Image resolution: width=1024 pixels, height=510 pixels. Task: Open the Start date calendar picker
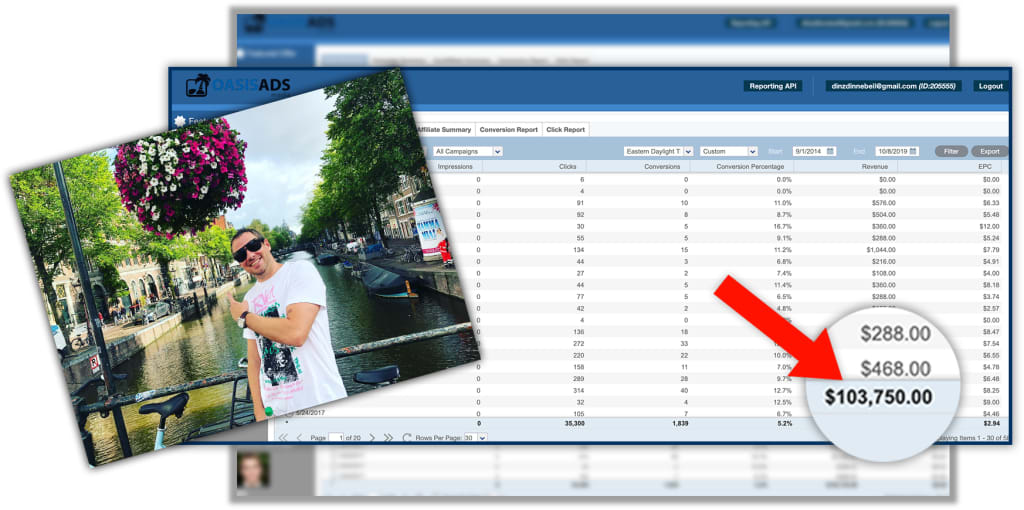click(831, 151)
